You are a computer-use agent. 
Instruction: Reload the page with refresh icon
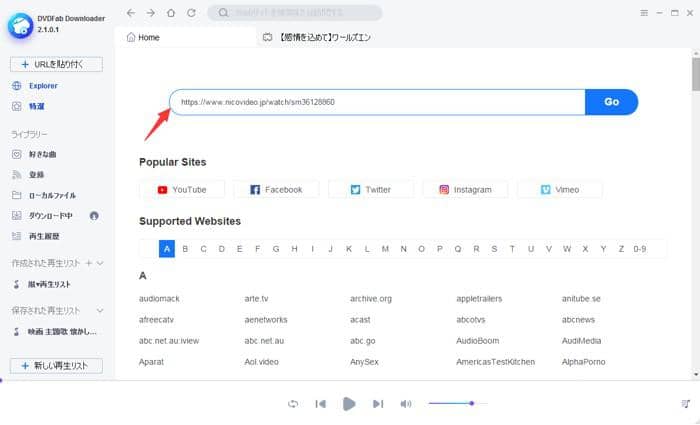point(191,13)
